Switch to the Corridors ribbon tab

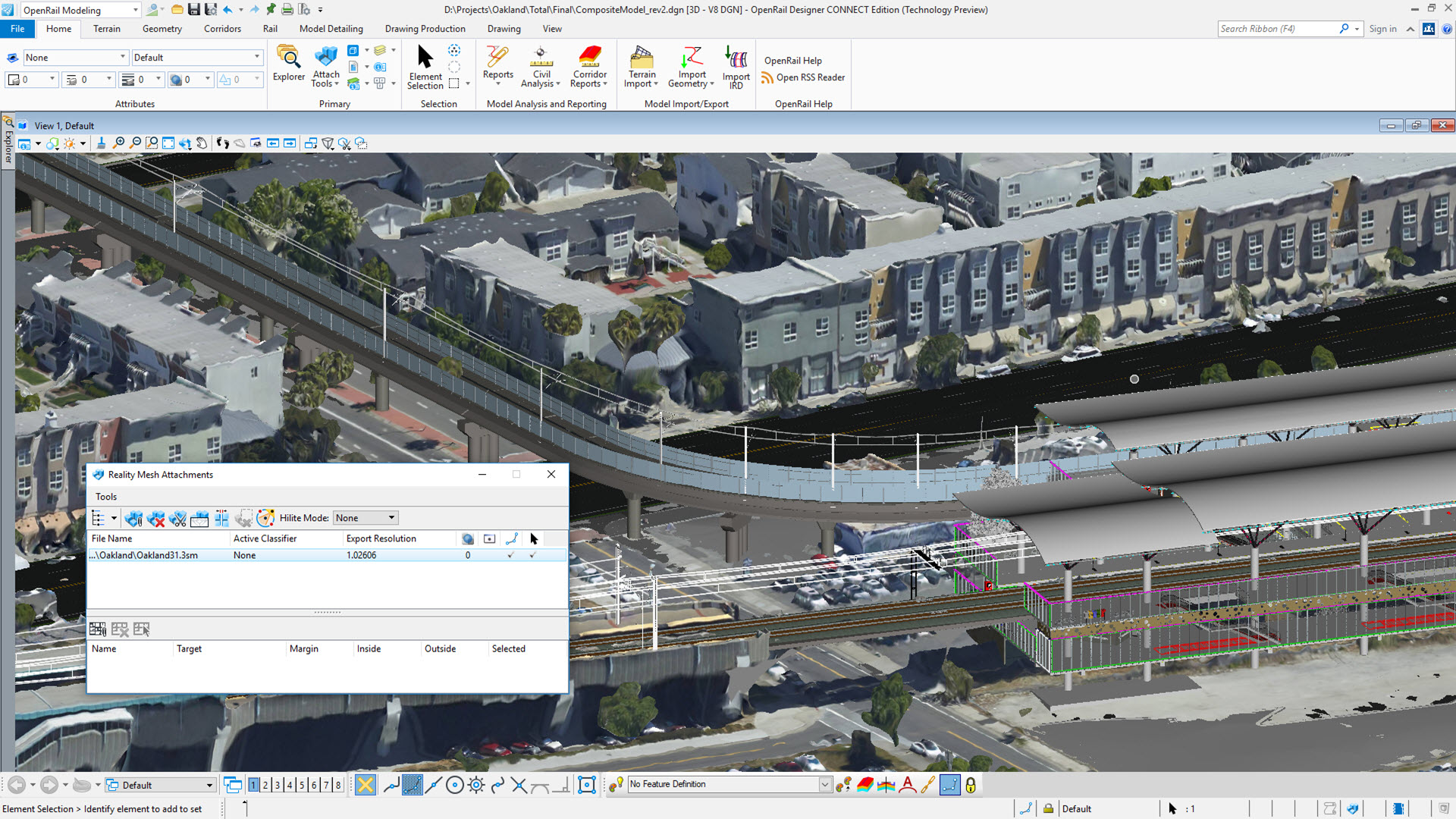coord(222,29)
